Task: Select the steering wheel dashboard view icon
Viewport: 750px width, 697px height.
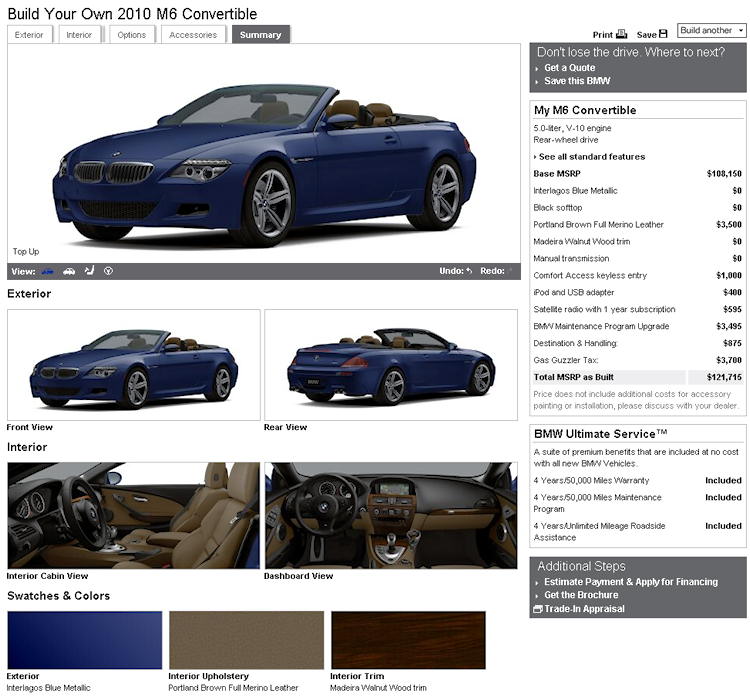Action: click(109, 271)
